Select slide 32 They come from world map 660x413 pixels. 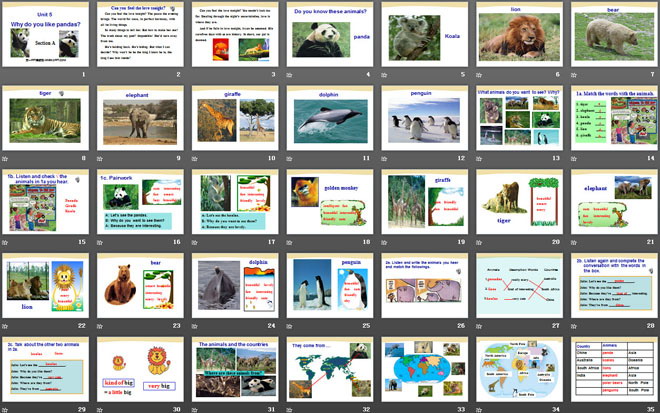329,371
